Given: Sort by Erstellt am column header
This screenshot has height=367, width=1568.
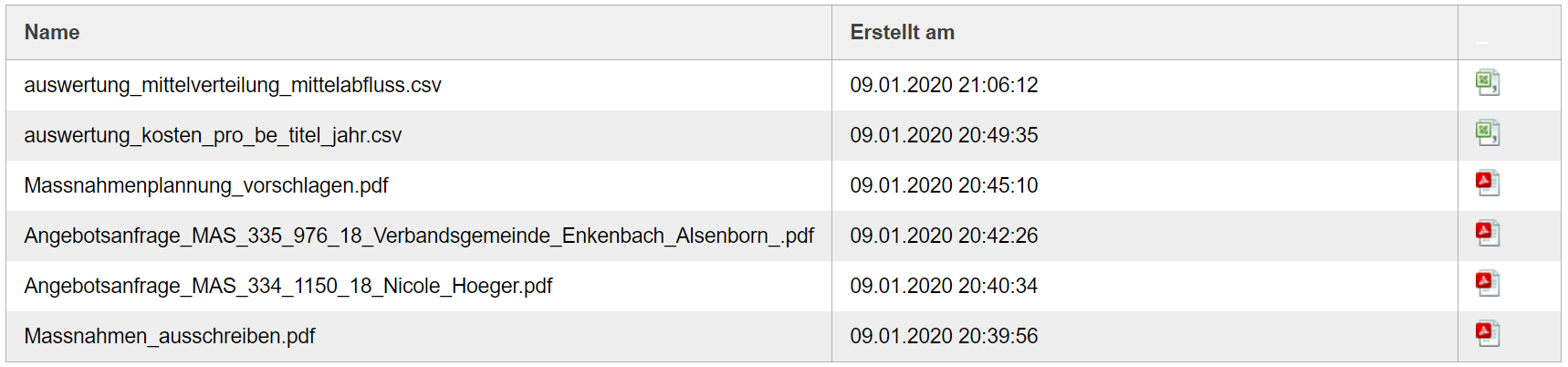Looking at the screenshot, I should [902, 33].
